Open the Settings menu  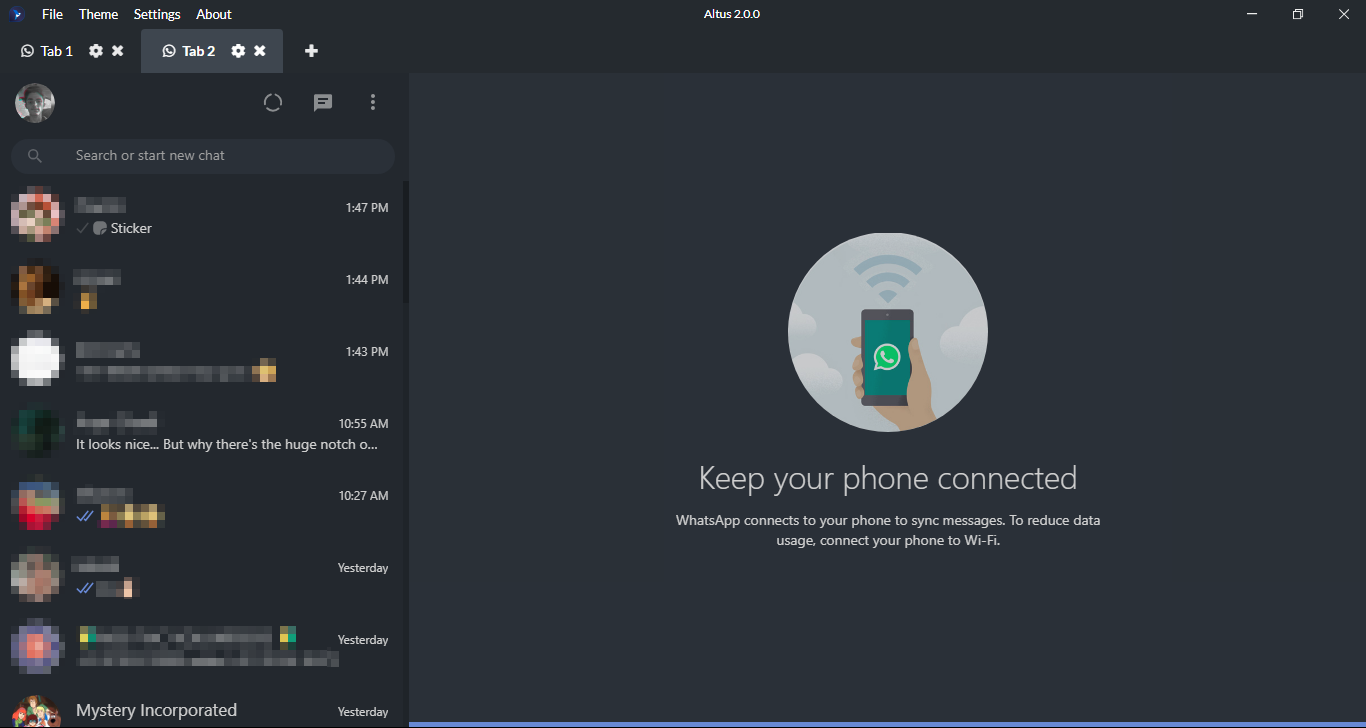[x=157, y=14]
